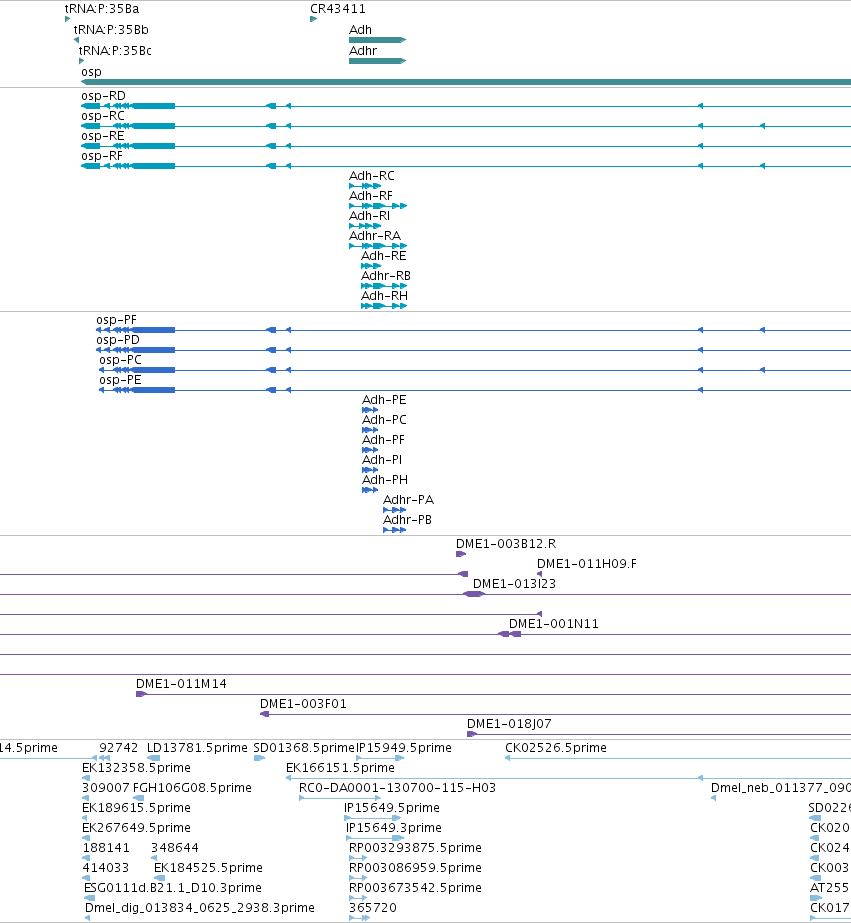Select the EK267649.5prime EST label
The height and width of the screenshot is (923, 851).
pyautogui.click(x=137, y=828)
